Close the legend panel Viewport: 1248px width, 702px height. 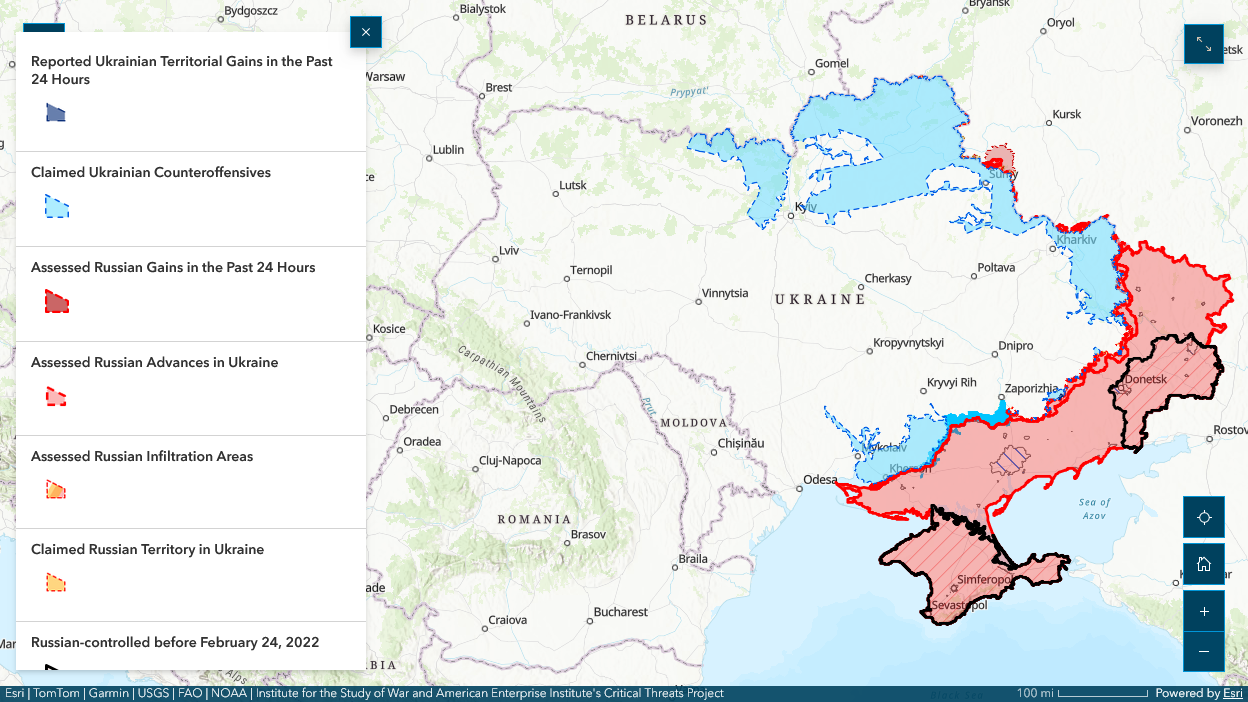366,32
